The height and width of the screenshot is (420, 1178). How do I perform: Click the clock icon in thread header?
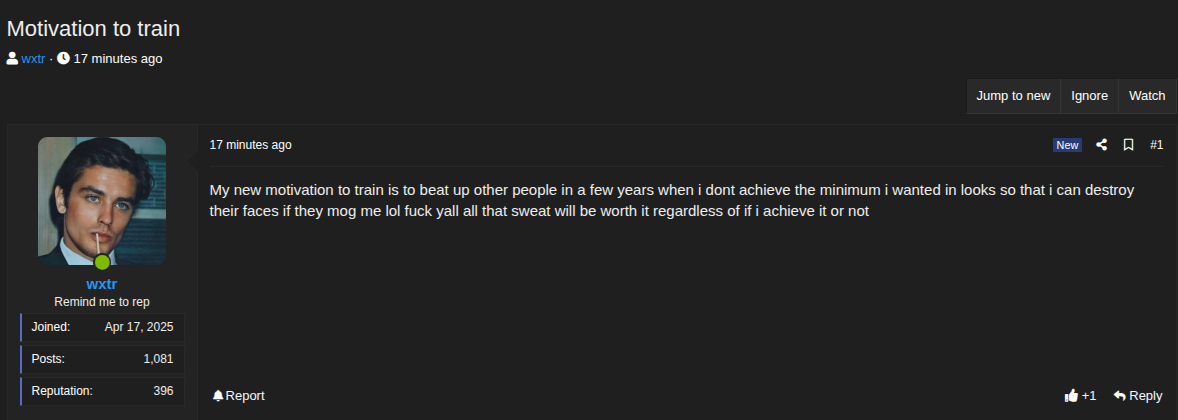click(x=63, y=58)
